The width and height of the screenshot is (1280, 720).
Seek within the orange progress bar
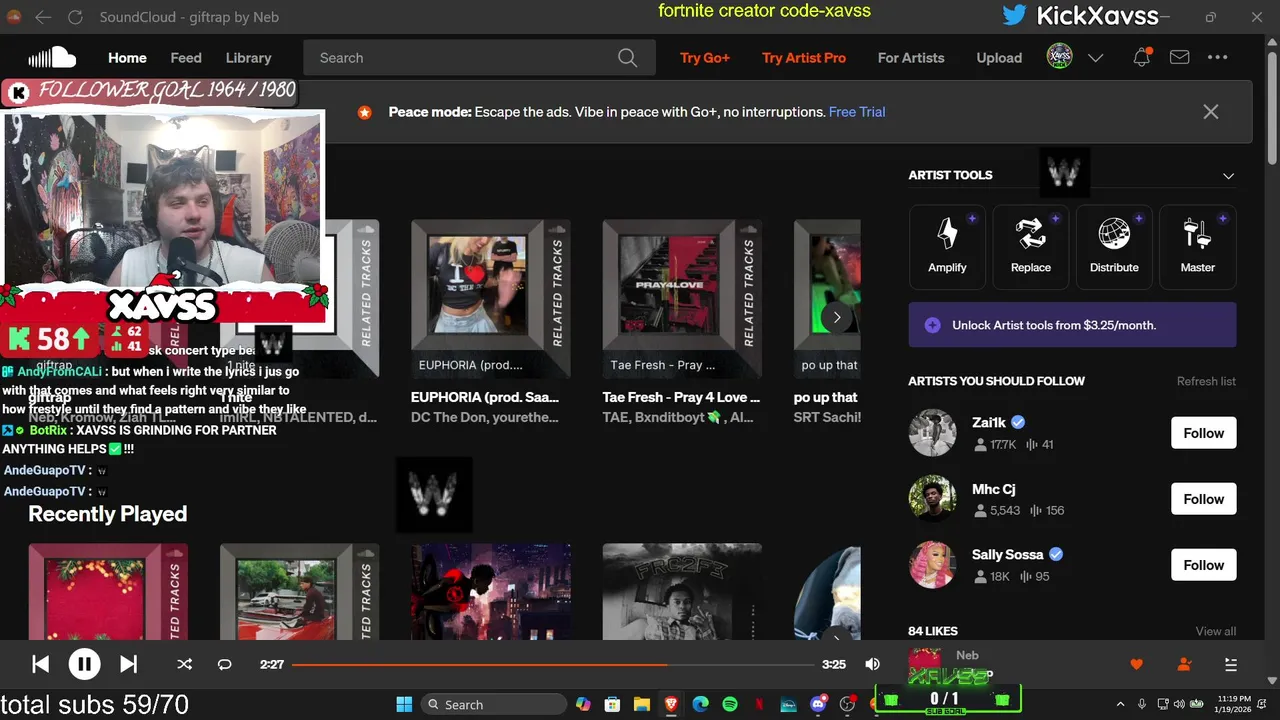pos(553,664)
